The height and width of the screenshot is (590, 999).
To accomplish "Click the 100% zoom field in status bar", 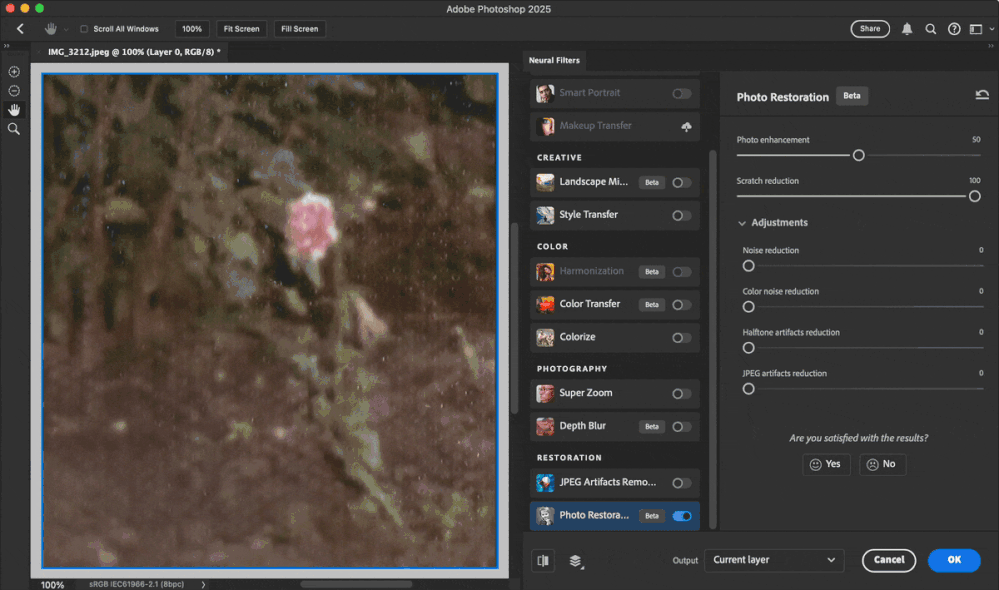I will [52, 585].
